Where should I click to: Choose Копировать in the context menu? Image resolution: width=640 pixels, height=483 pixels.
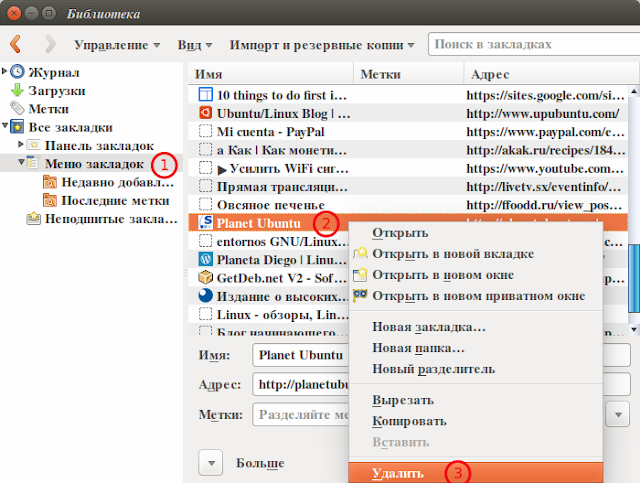476,421
